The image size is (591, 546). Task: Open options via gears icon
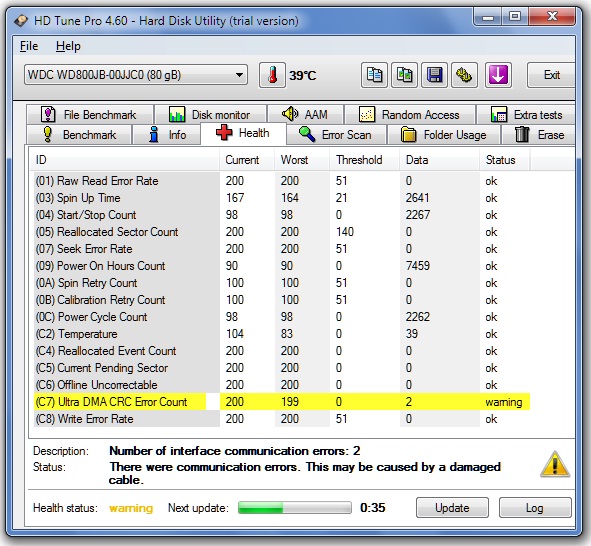point(464,75)
